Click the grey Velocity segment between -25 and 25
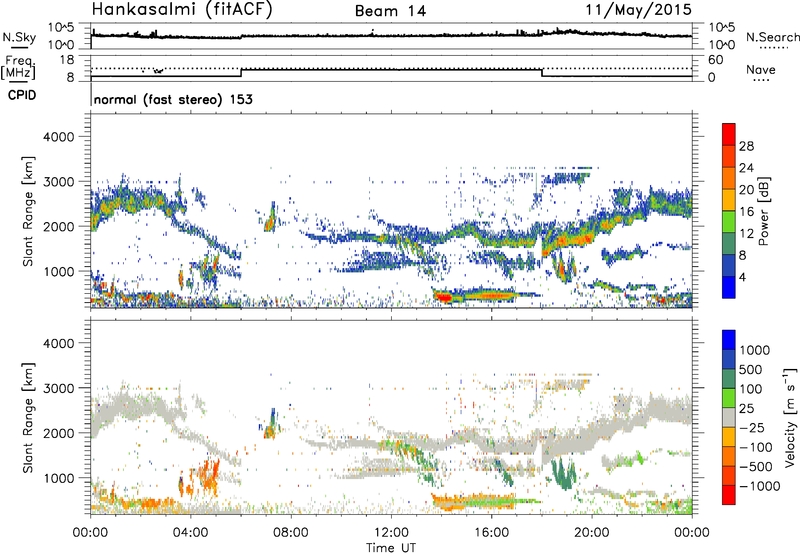Image resolution: width=800 pixels, height=554 pixels. pyautogui.click(x=729, y=417)
